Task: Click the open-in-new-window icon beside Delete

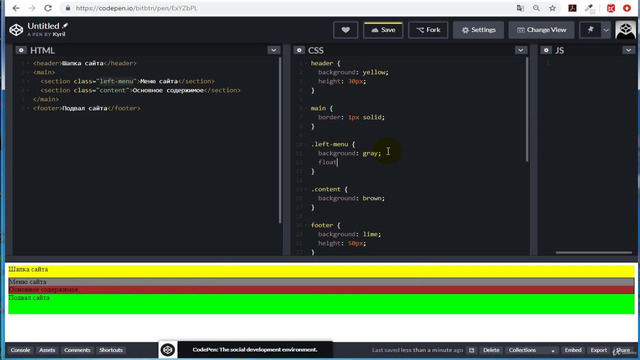Action: click(x=471, y=350)
